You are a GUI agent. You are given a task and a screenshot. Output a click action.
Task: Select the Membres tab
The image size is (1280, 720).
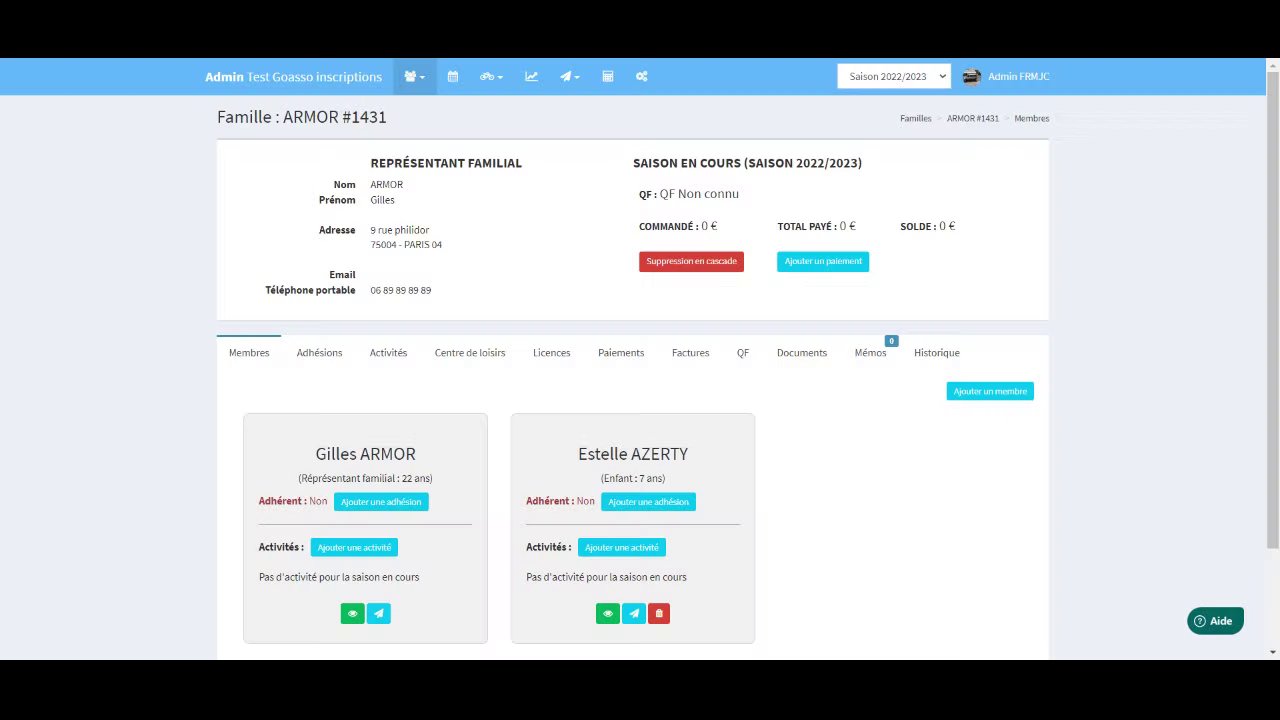(249, 352)
